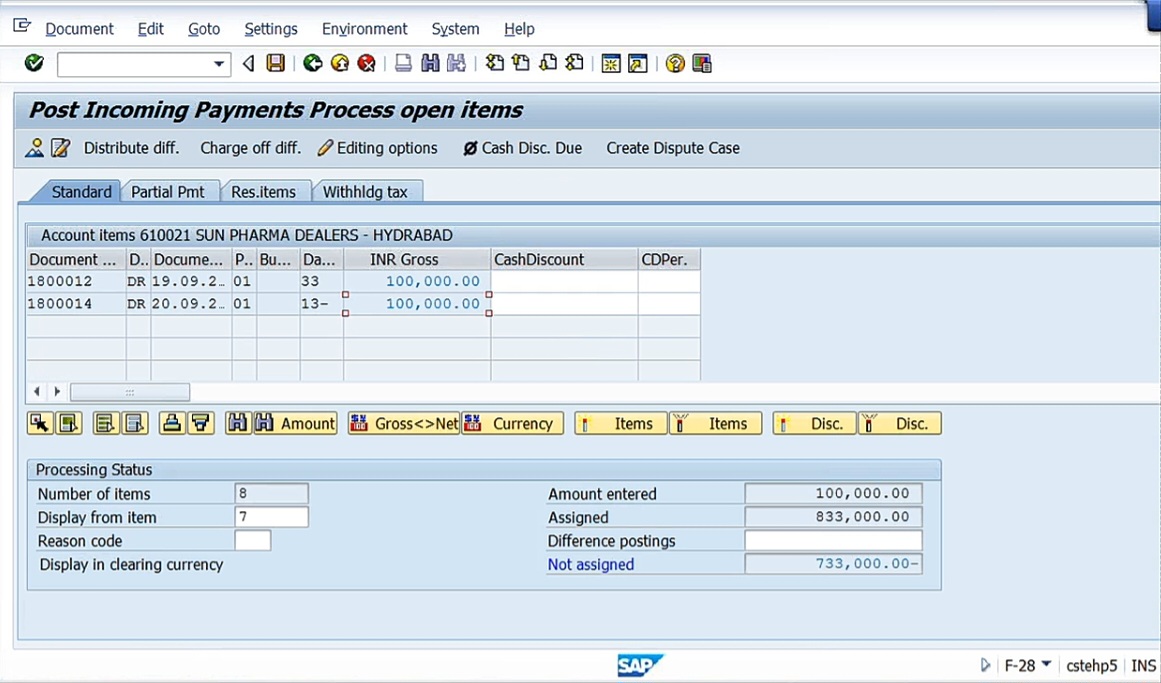The height and width of the screenshot is (683, 1161).
Task: Open the SAP window menu icon left of Document
Action: 22,27
